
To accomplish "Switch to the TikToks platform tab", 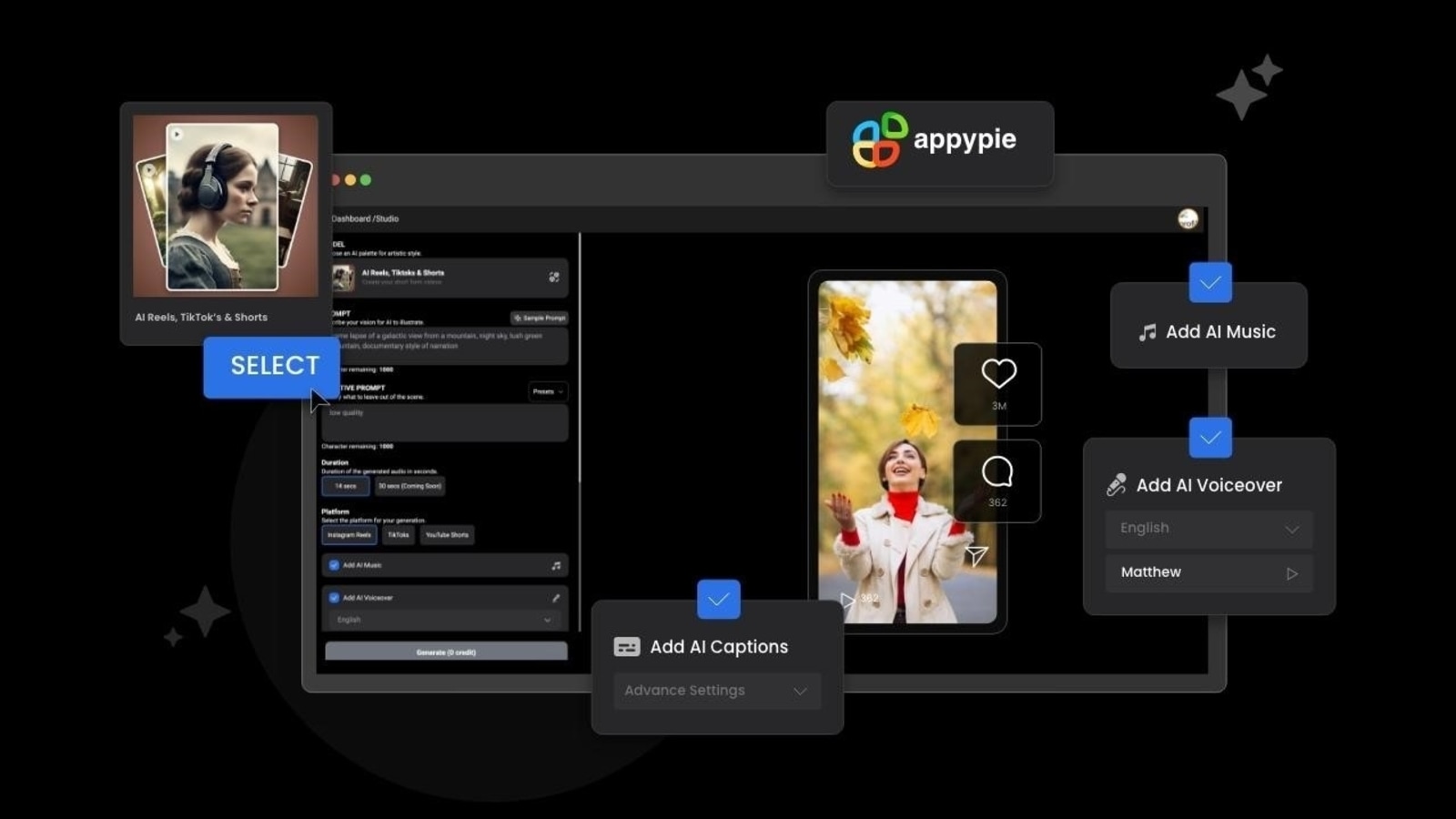I will (399, 535).
